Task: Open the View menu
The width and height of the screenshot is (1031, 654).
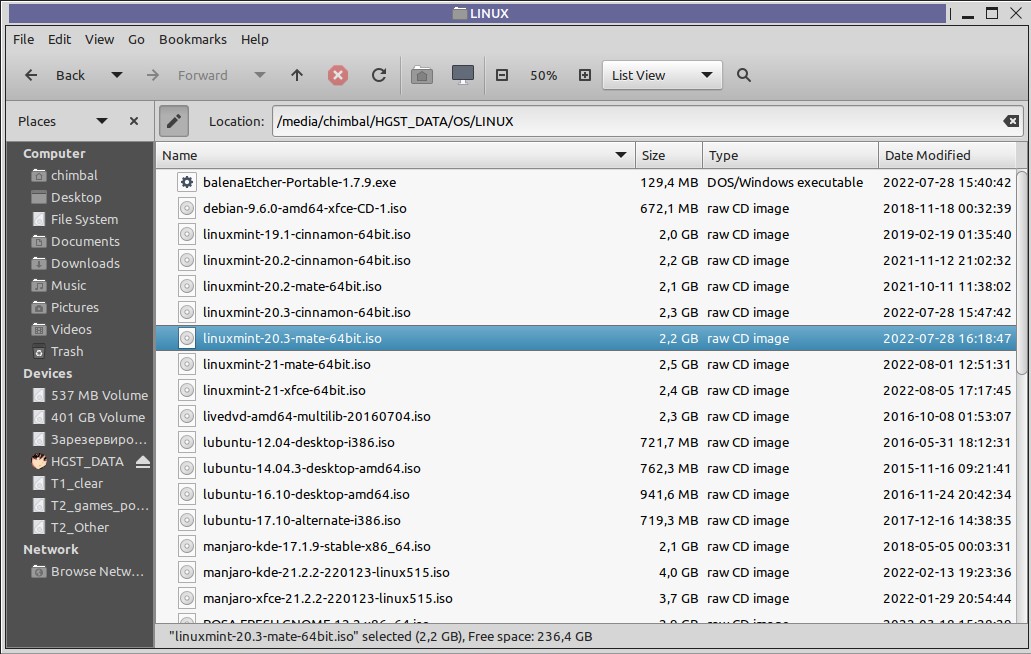Action: coord(99,39)
